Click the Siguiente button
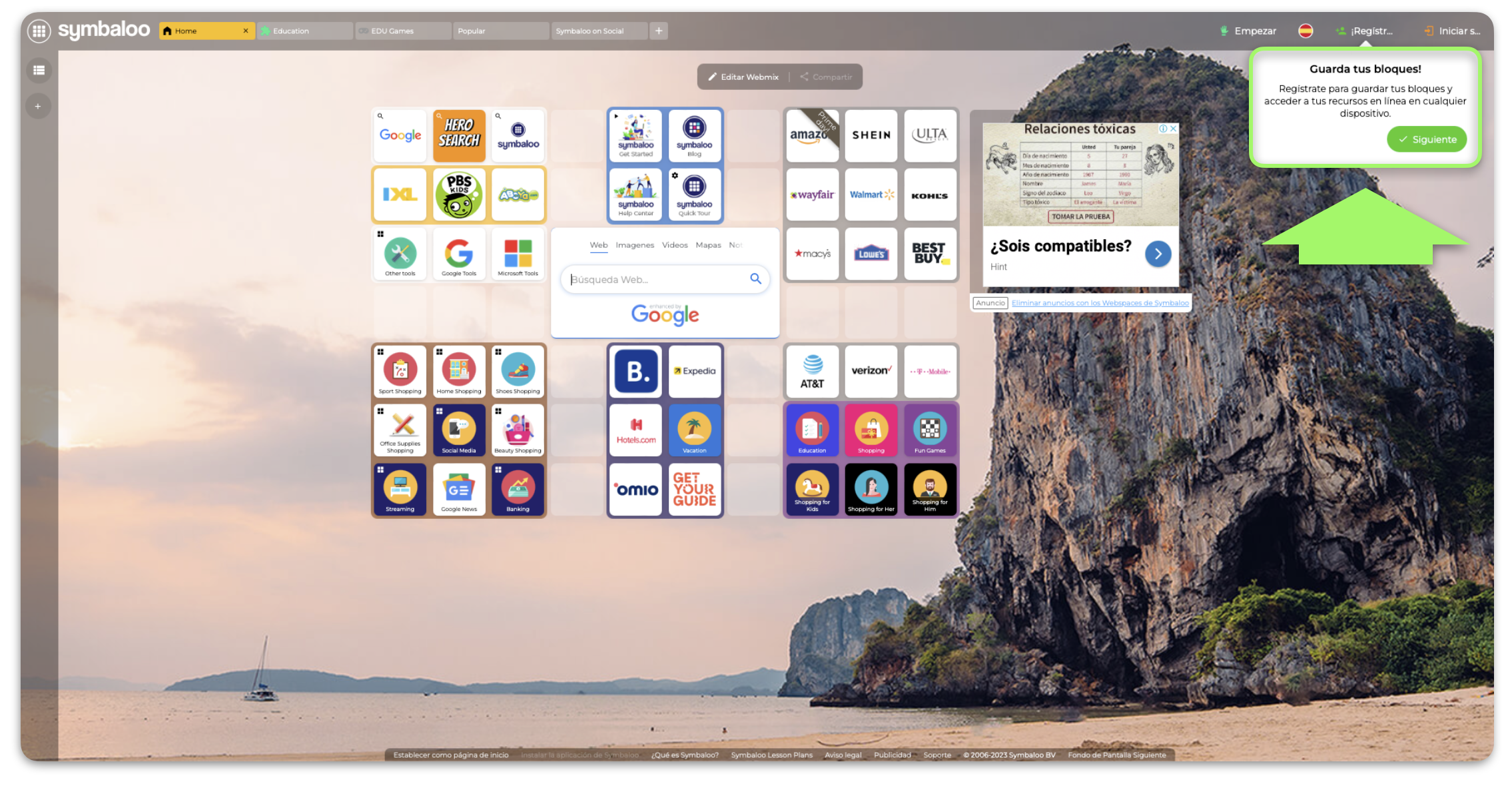This screenshot has height=786, width=1512. pyautogui.click(x=1426, y=139)
